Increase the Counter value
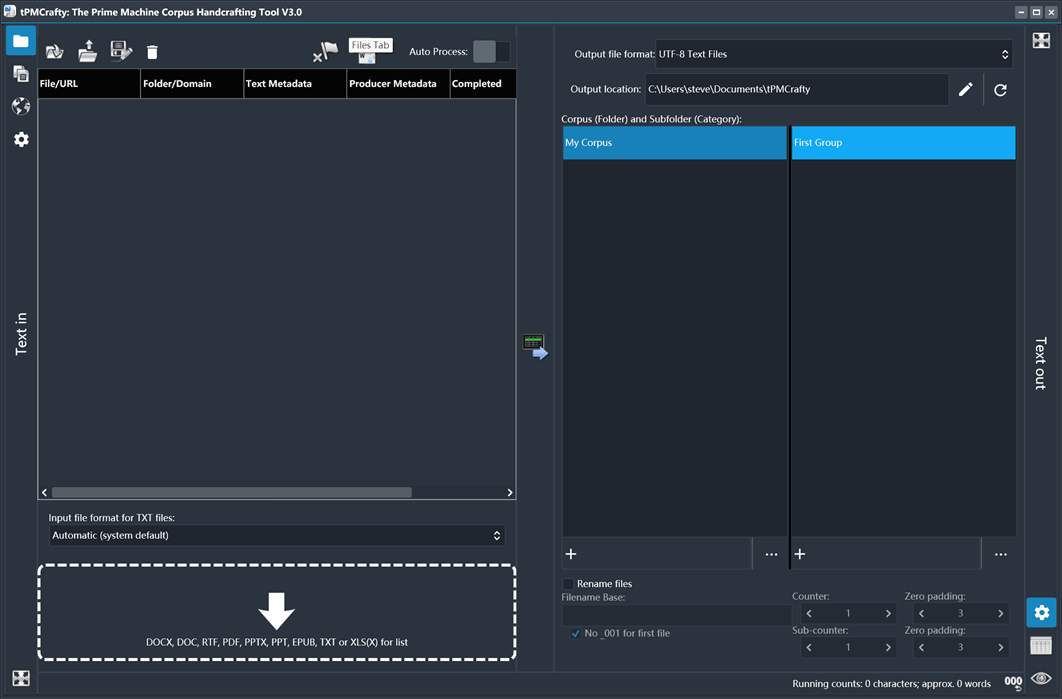 coord(888,614)
